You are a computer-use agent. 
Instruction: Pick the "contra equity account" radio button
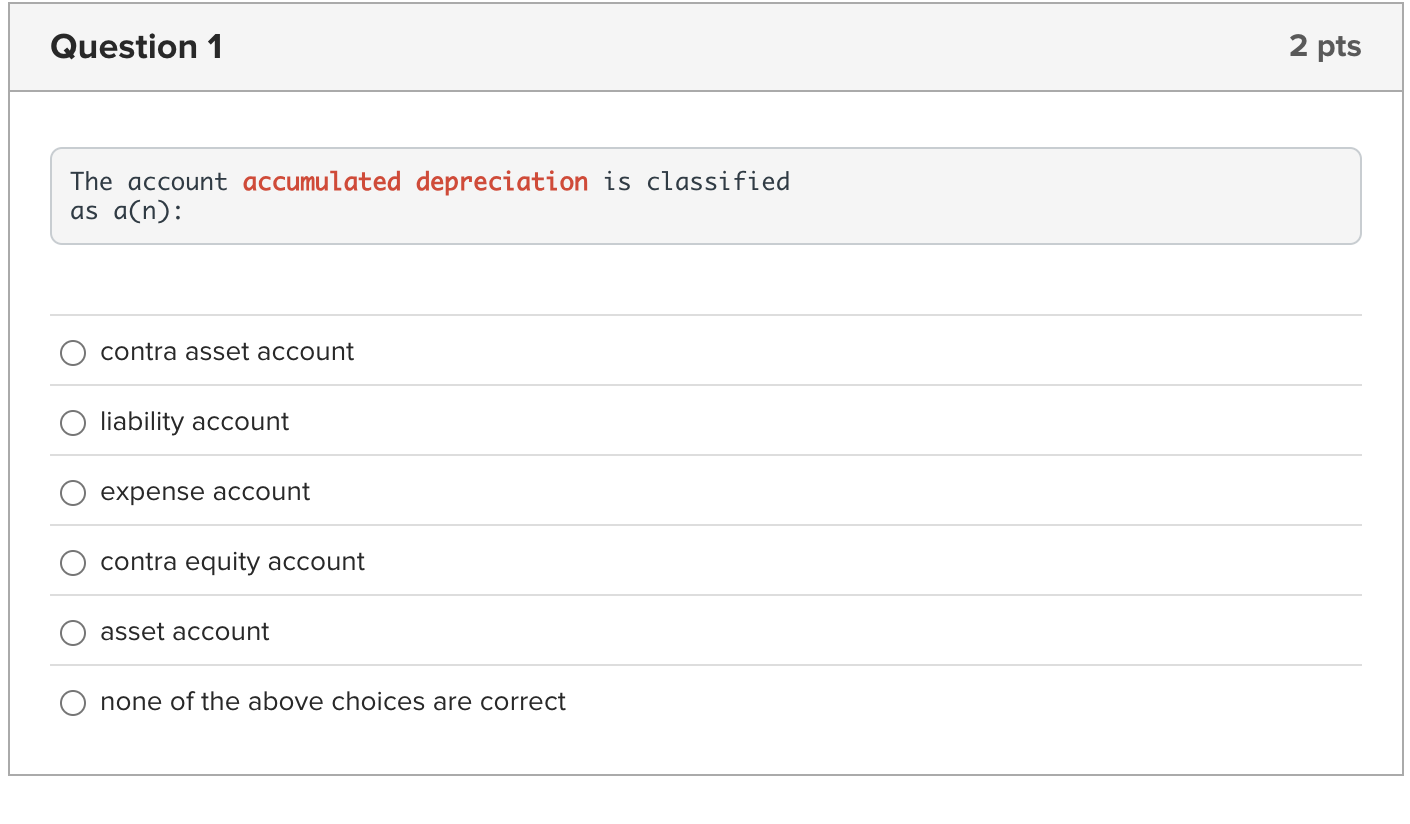point(73,562)
